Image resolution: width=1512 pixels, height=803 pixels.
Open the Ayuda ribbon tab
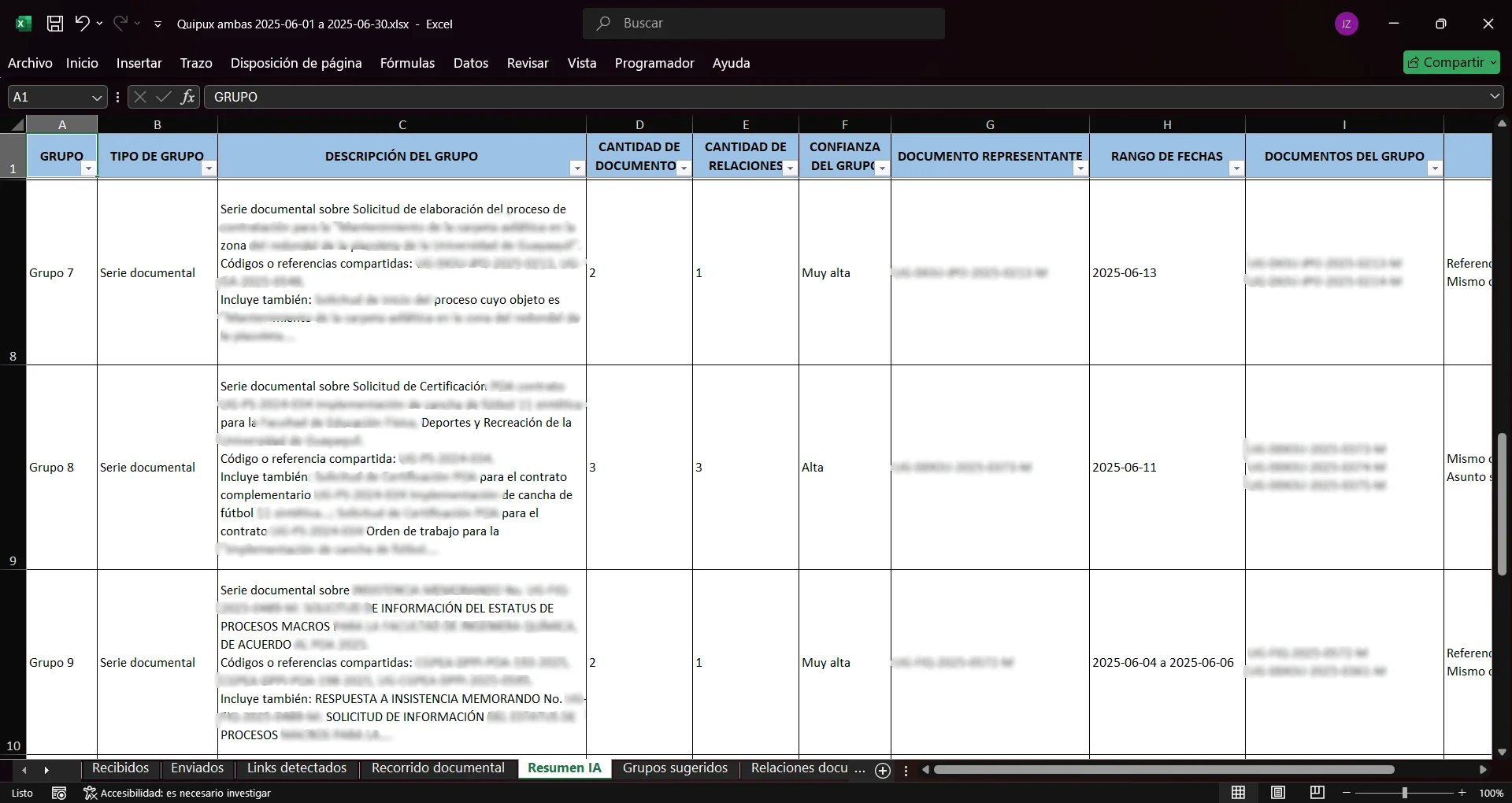pyautogui.click(x=731, y=63)
